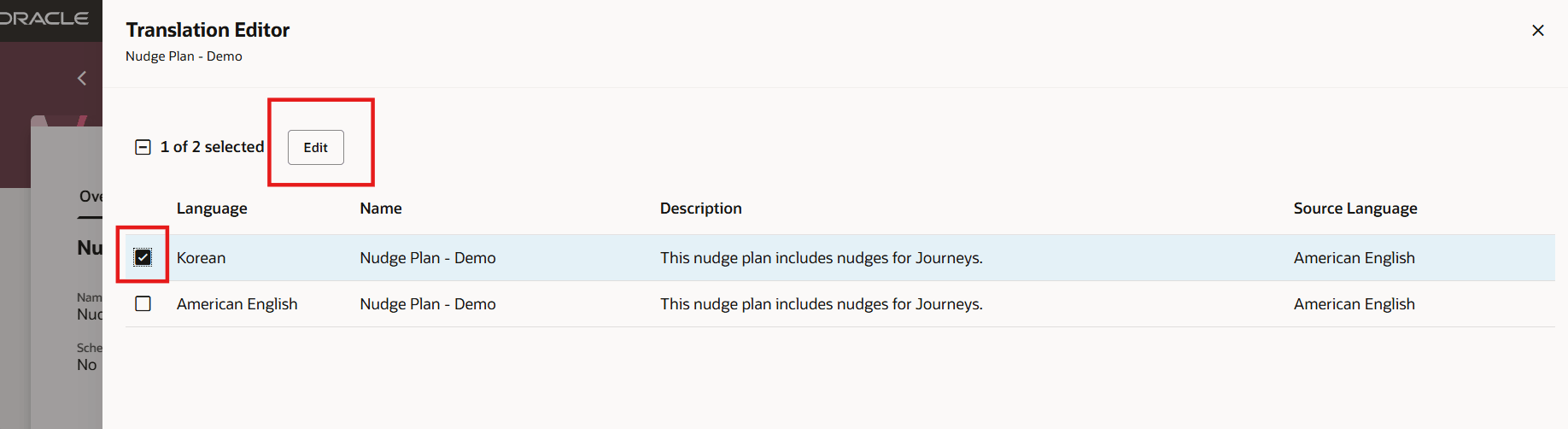Close the Translation Editor panel
This screenshot has height=429, width=1568.
point(1537,31)
